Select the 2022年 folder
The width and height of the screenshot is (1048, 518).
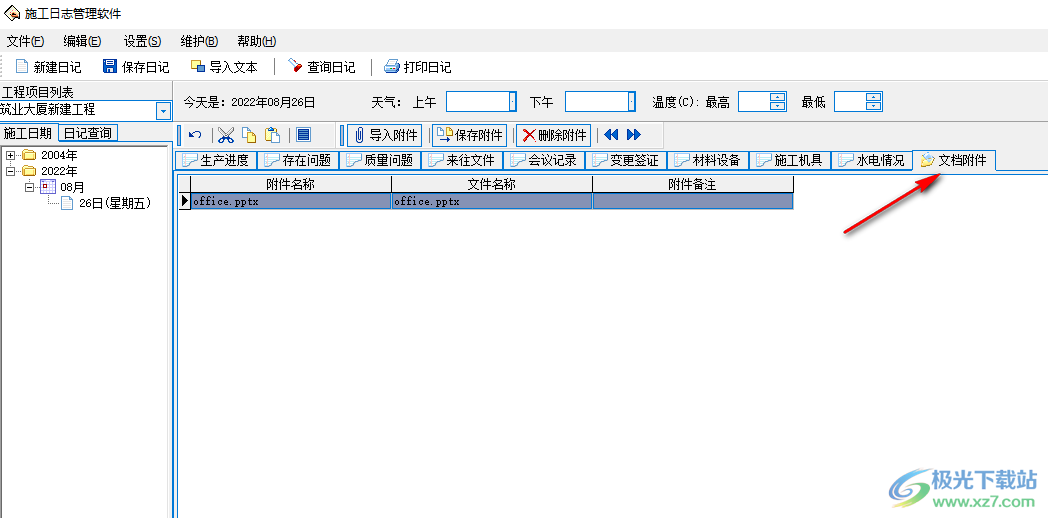49,171
